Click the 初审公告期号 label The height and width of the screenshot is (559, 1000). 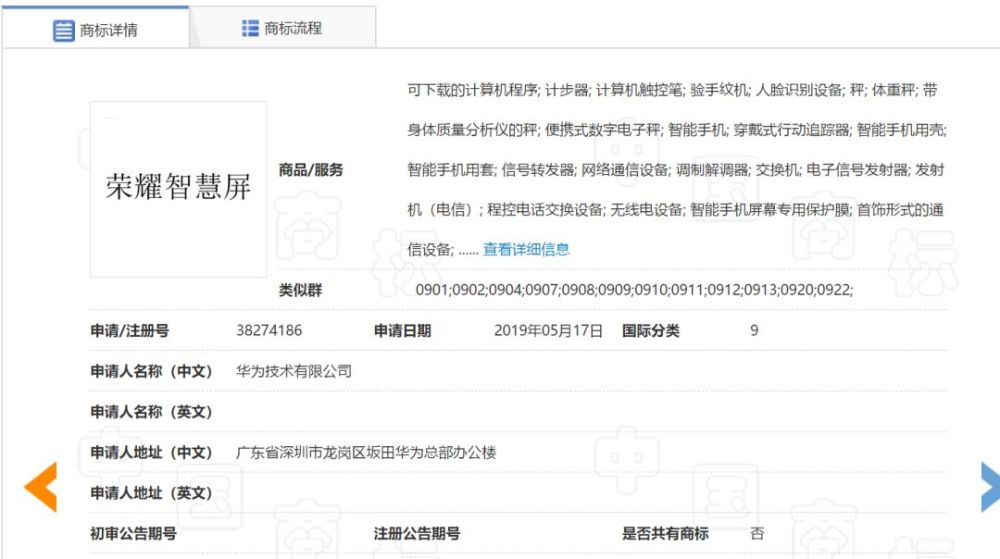133,534
